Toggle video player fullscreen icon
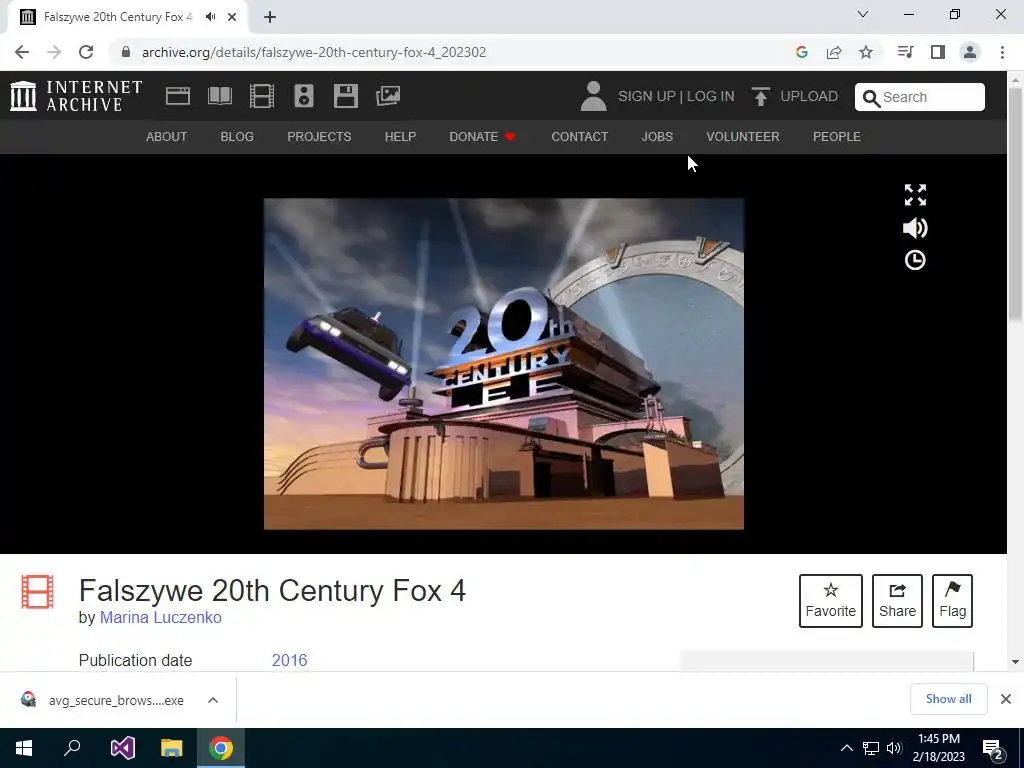The height and width of the screenshot is (768, 1024). coord(915,195)
